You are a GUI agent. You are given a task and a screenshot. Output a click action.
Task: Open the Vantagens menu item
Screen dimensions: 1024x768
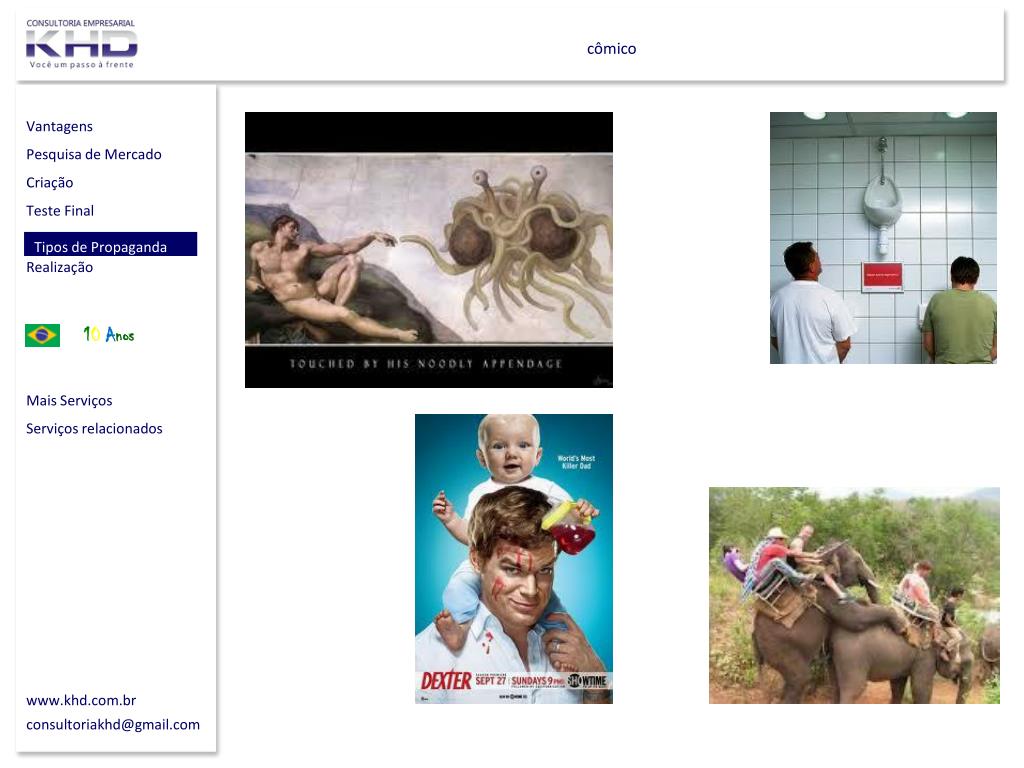59,126
